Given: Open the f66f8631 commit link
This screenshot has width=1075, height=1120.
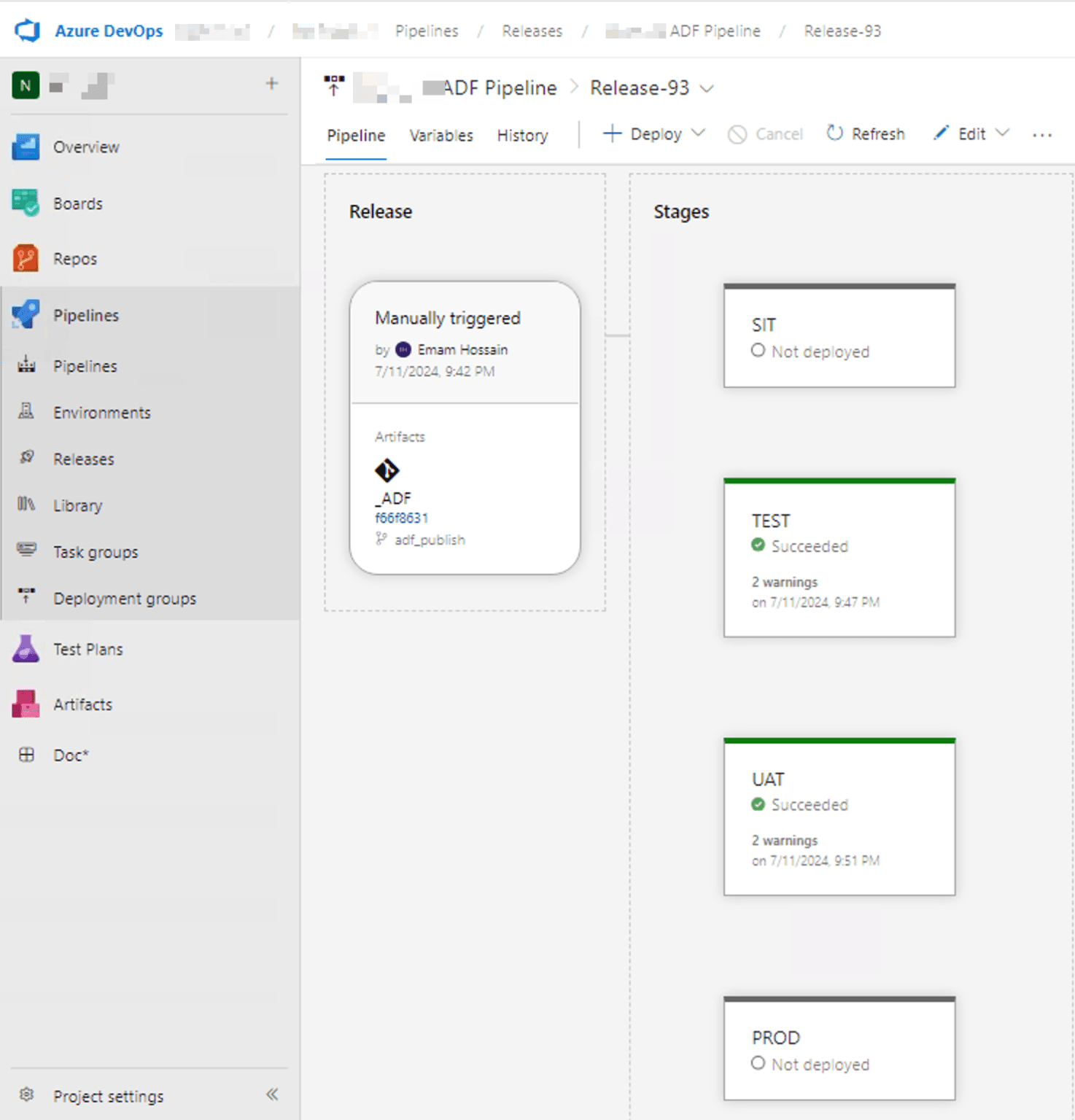Looking at the screenshot, I should [x=401, y=518].
